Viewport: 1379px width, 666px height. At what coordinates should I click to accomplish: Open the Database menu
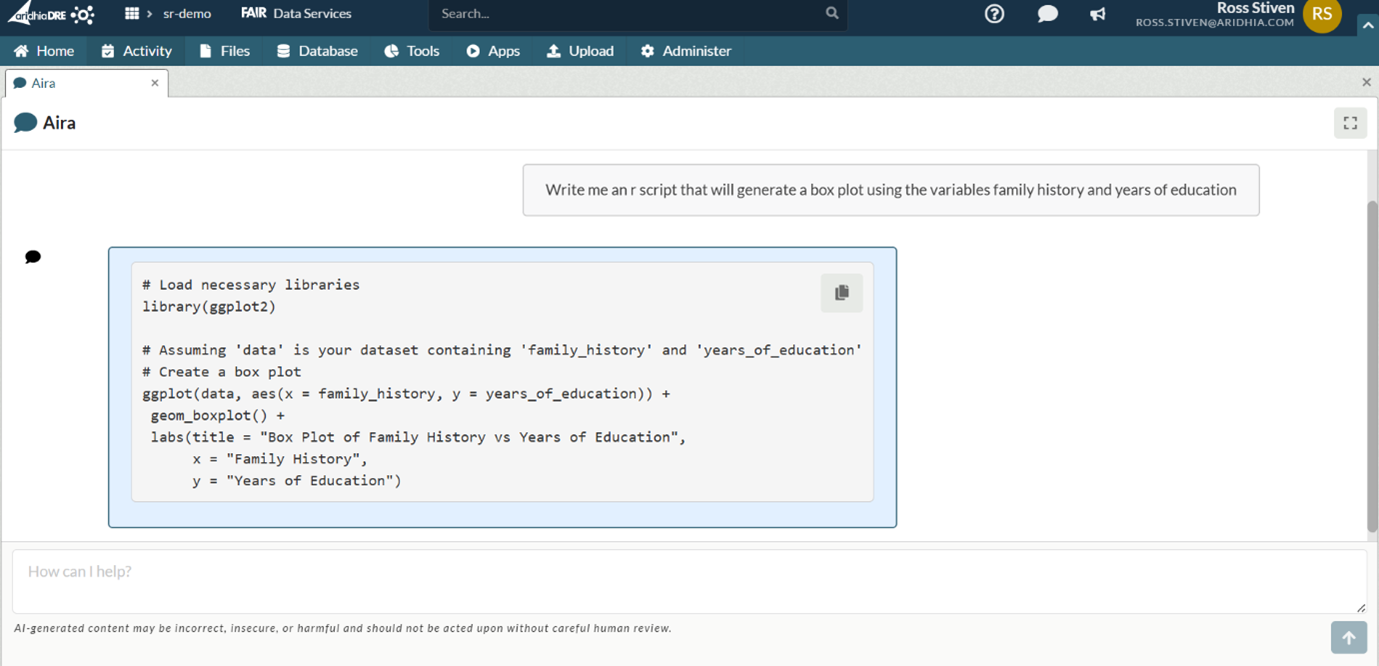click(317, 51)
